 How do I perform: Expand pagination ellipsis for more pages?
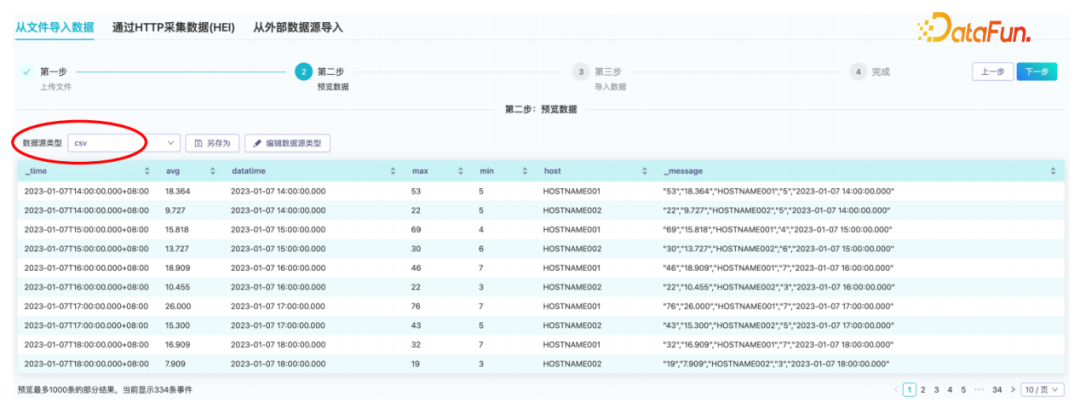978,389
